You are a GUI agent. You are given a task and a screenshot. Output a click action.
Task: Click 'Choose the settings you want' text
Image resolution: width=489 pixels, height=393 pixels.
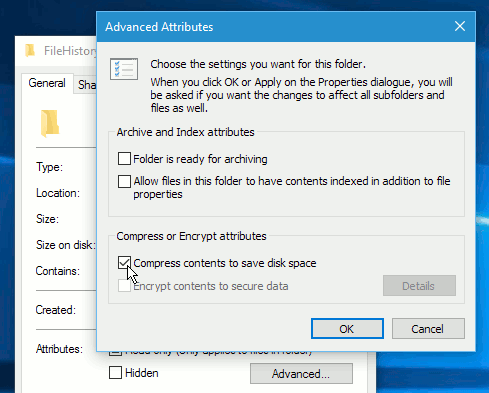tap(258, 64)
